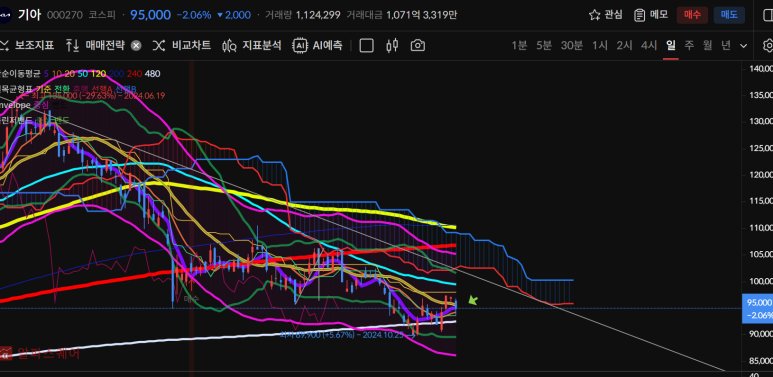Toggle the Ichimoku 기준 line legend

click(43, 88)
